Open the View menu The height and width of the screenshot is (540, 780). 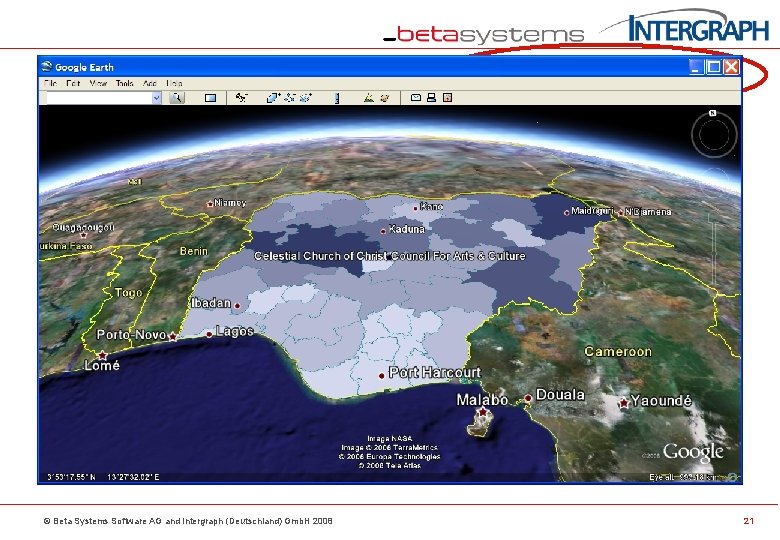pyautogui.click(x=98, y=83)
